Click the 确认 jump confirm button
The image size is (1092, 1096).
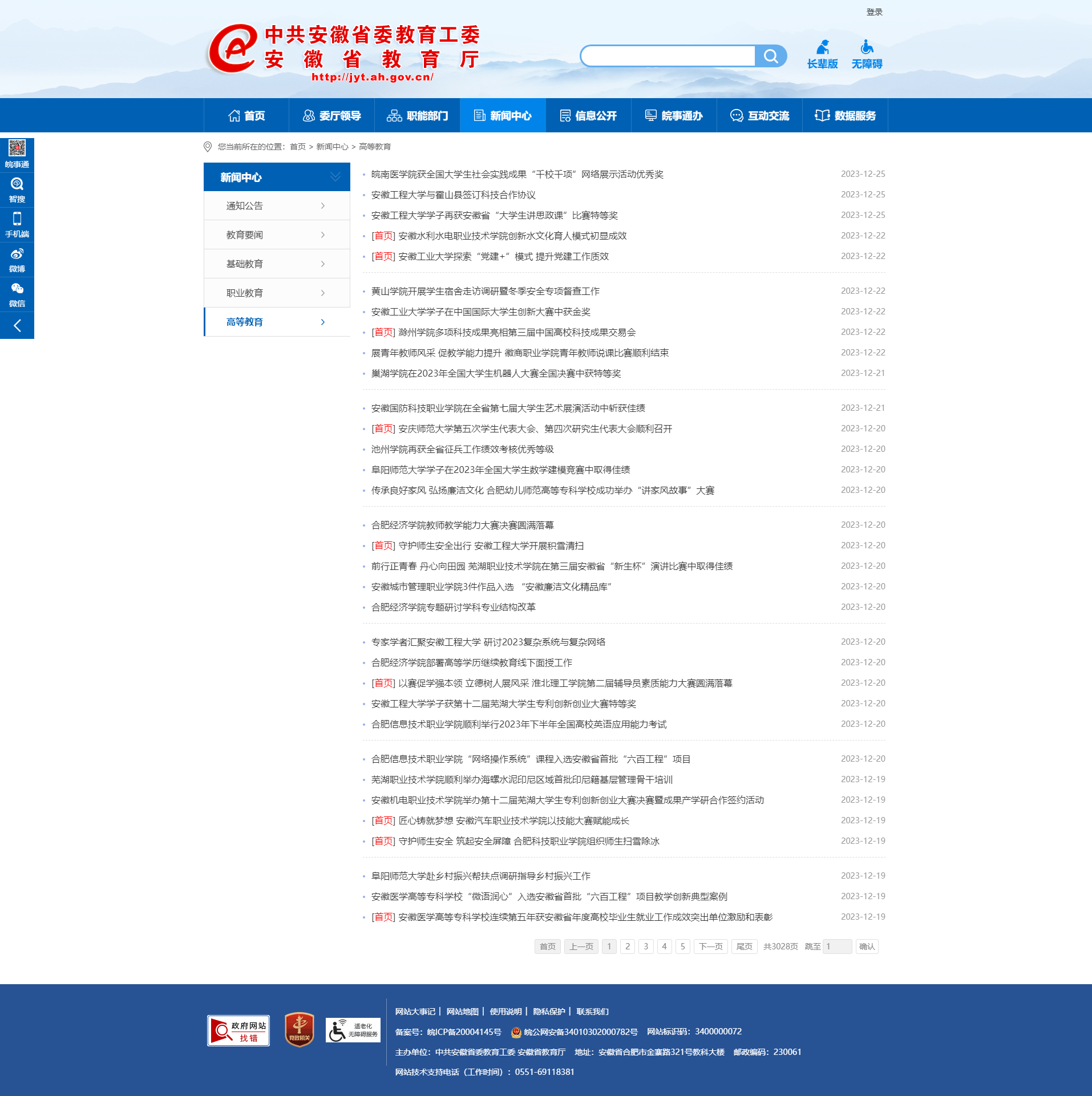click(x=867, y=947)
